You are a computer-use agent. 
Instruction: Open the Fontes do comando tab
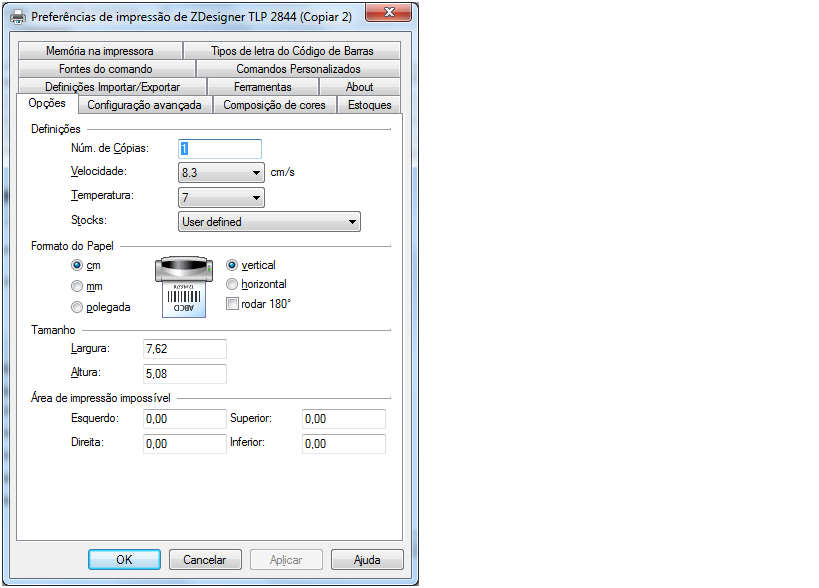point(106,68)
